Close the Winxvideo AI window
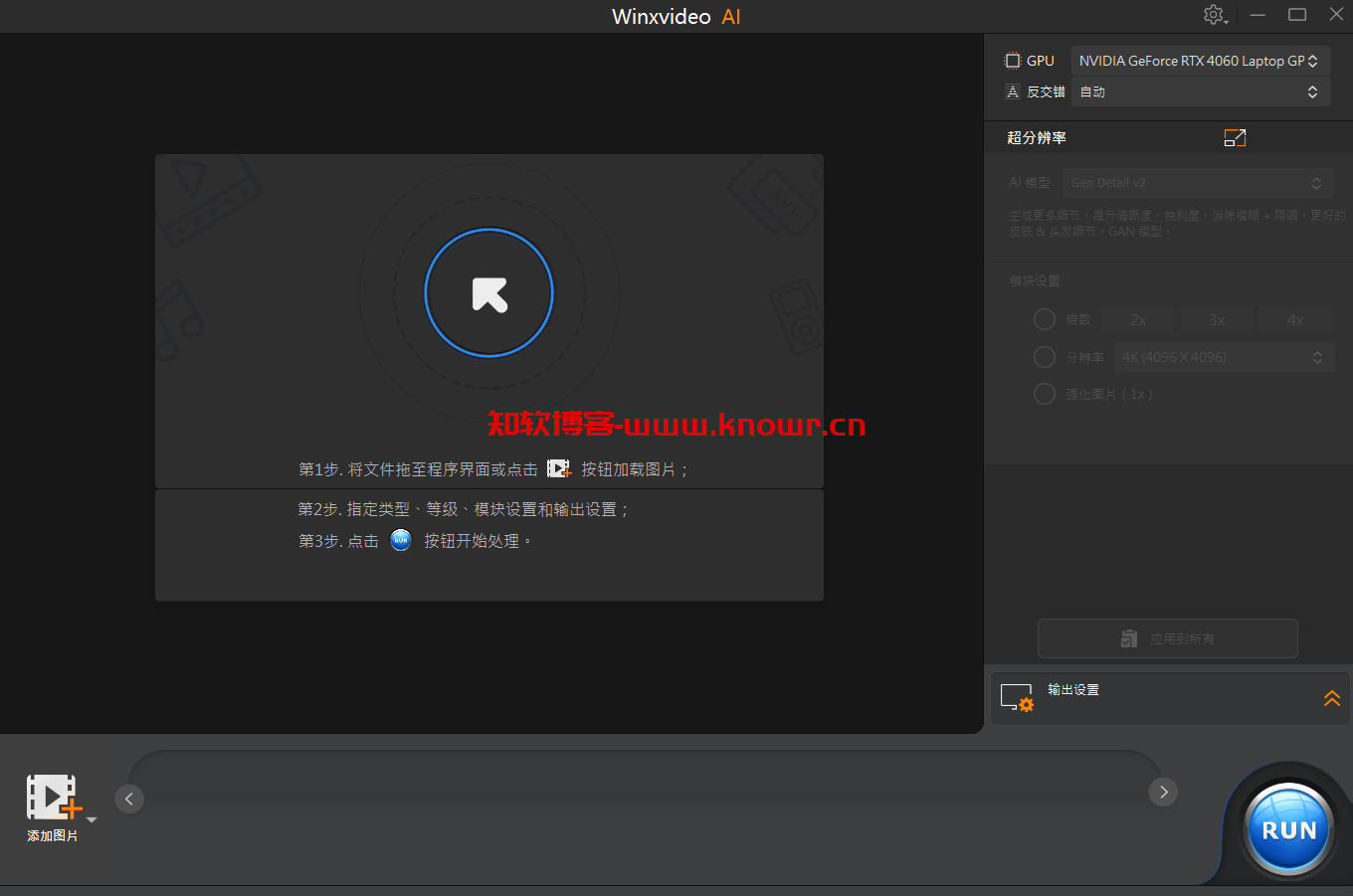The width and height of the screenshot is (1353, 896). pyautogui.click(x=1336, y=15)
